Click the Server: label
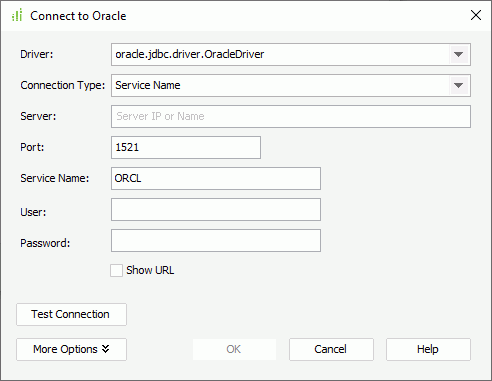Viewport: 492px width, 381px height. (x=38, y=116)
